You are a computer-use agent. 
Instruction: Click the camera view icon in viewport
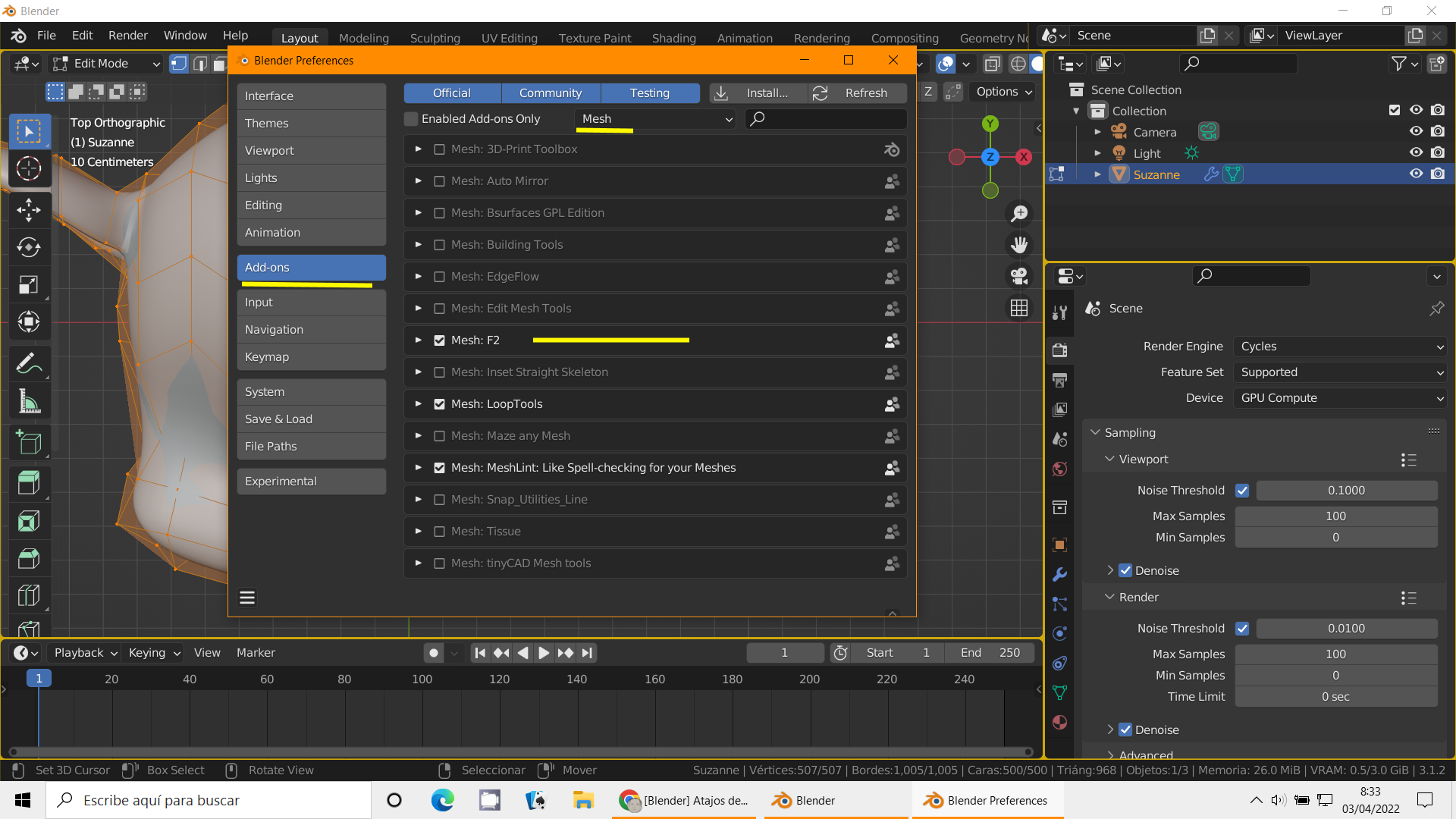[1019, 276]
